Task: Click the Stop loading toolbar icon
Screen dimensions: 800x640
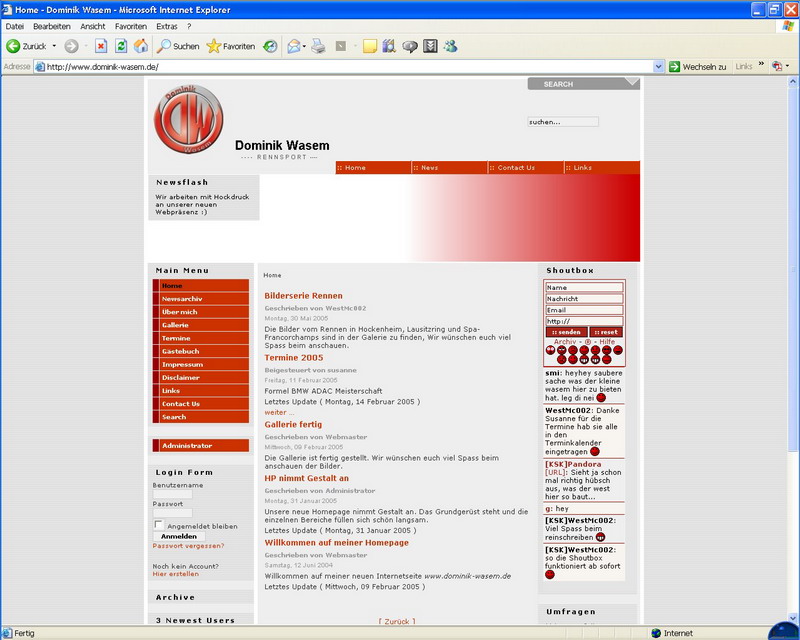Action: pyautogui.click(x=101, y=46)
